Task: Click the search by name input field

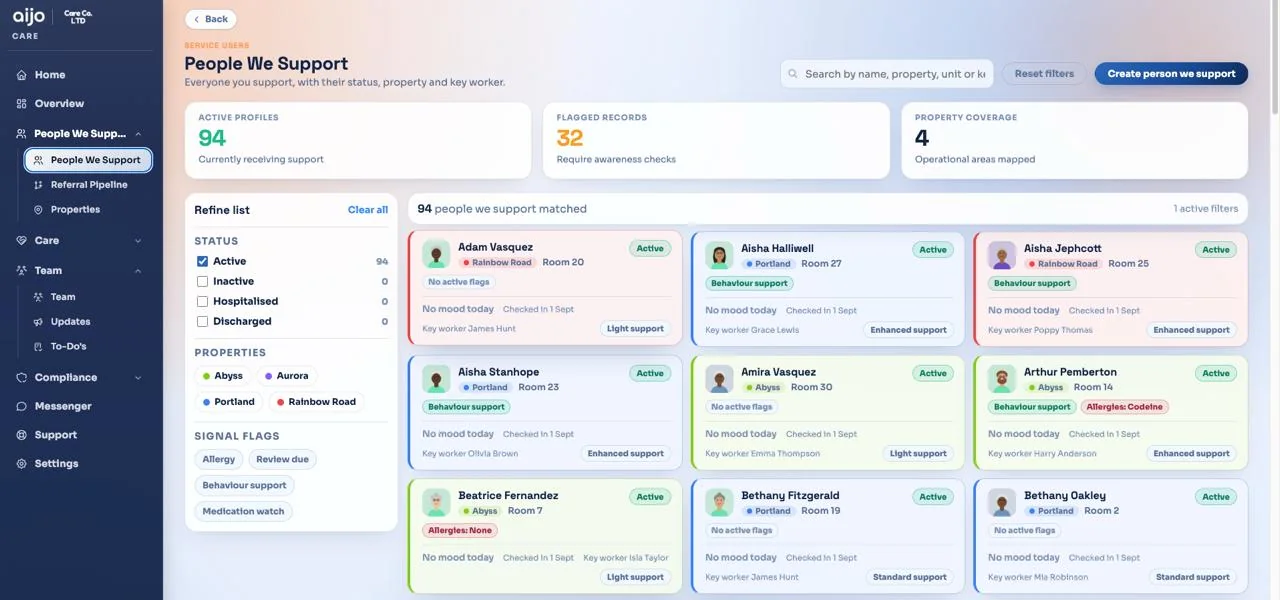Action: 885,74
